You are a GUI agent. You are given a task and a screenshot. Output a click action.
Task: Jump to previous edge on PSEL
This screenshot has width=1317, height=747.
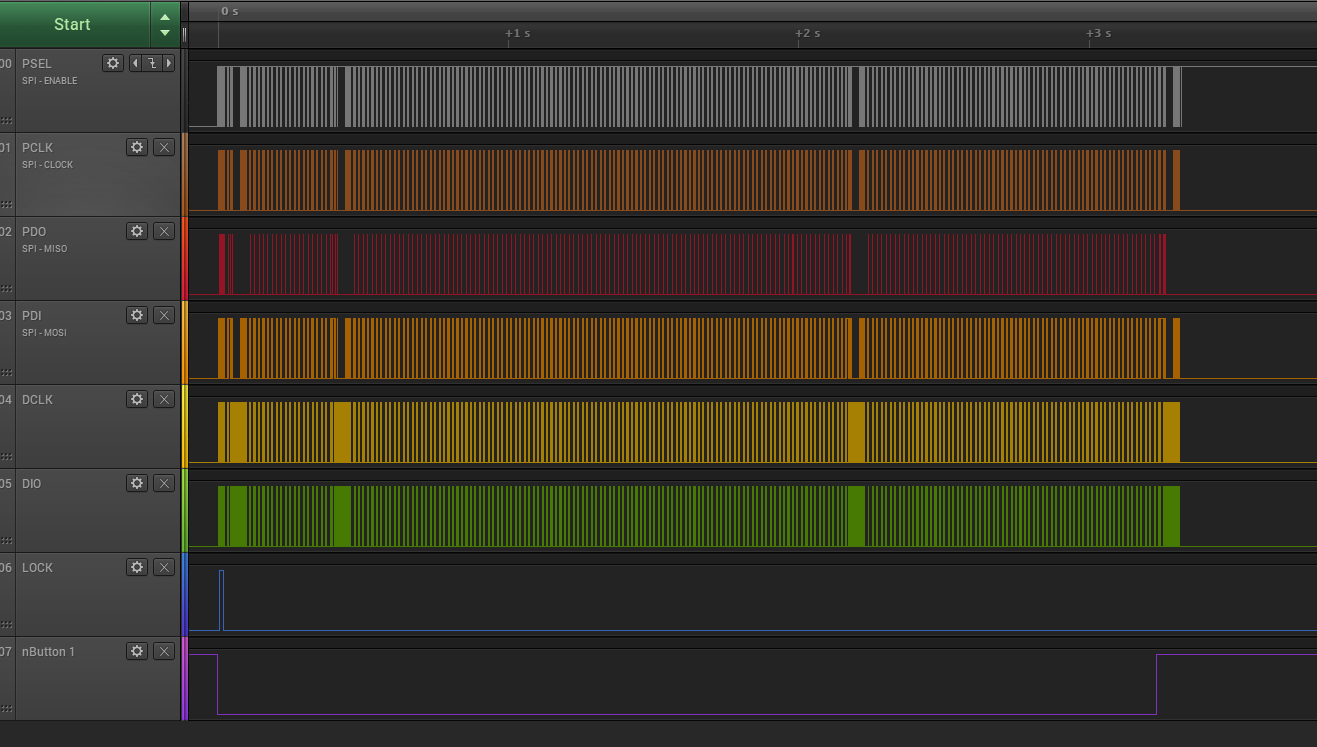pos(136,63)
